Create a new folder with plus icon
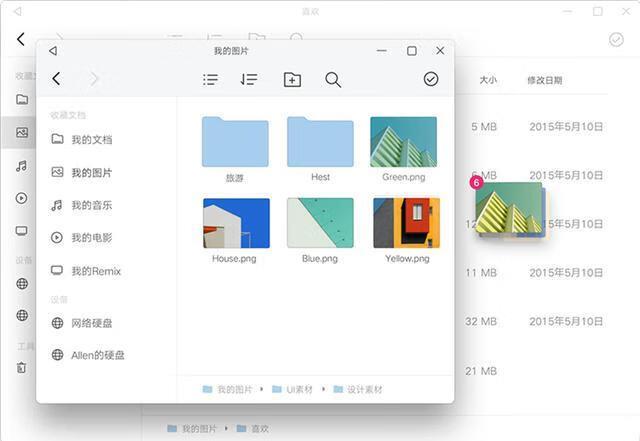Screen dimensions: 640x441 (292, 79)
